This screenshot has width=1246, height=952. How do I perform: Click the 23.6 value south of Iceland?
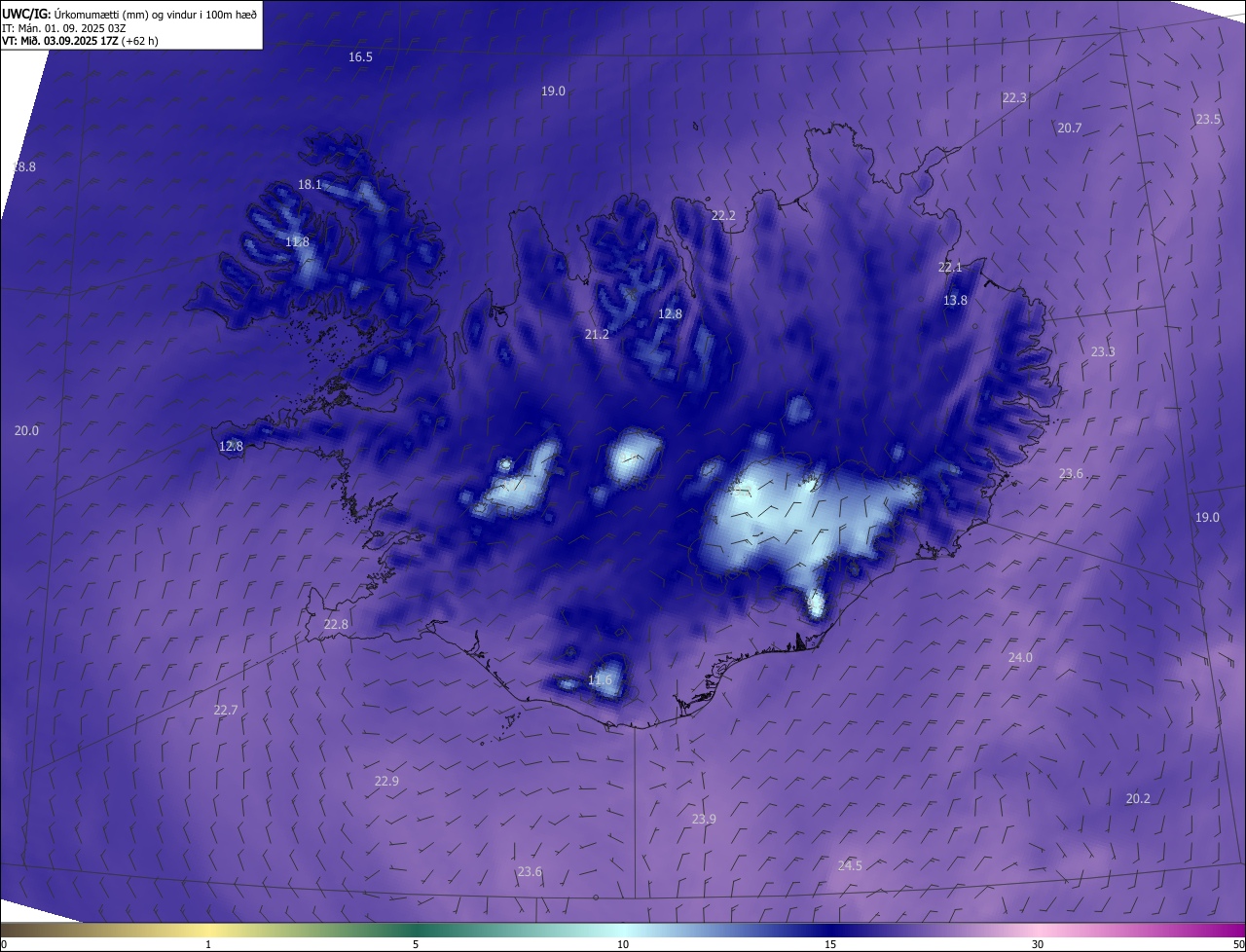tap(530, 872)
